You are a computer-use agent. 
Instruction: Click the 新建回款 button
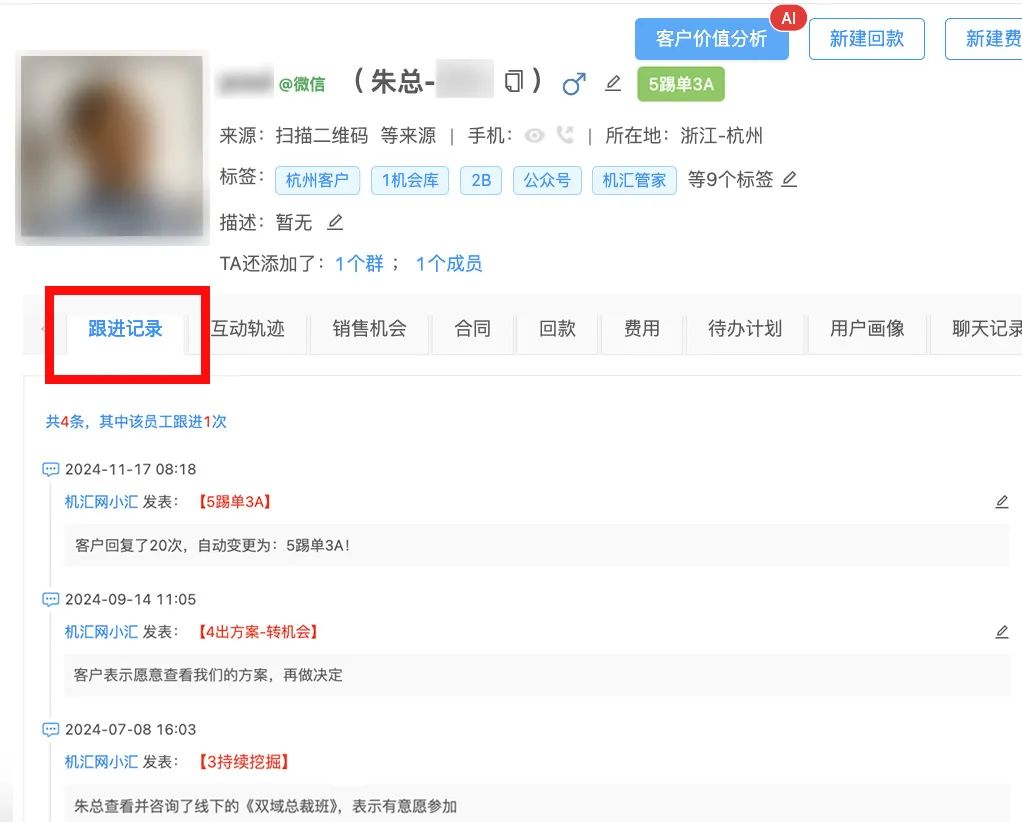pyautogui.click(x=866, y=39)
